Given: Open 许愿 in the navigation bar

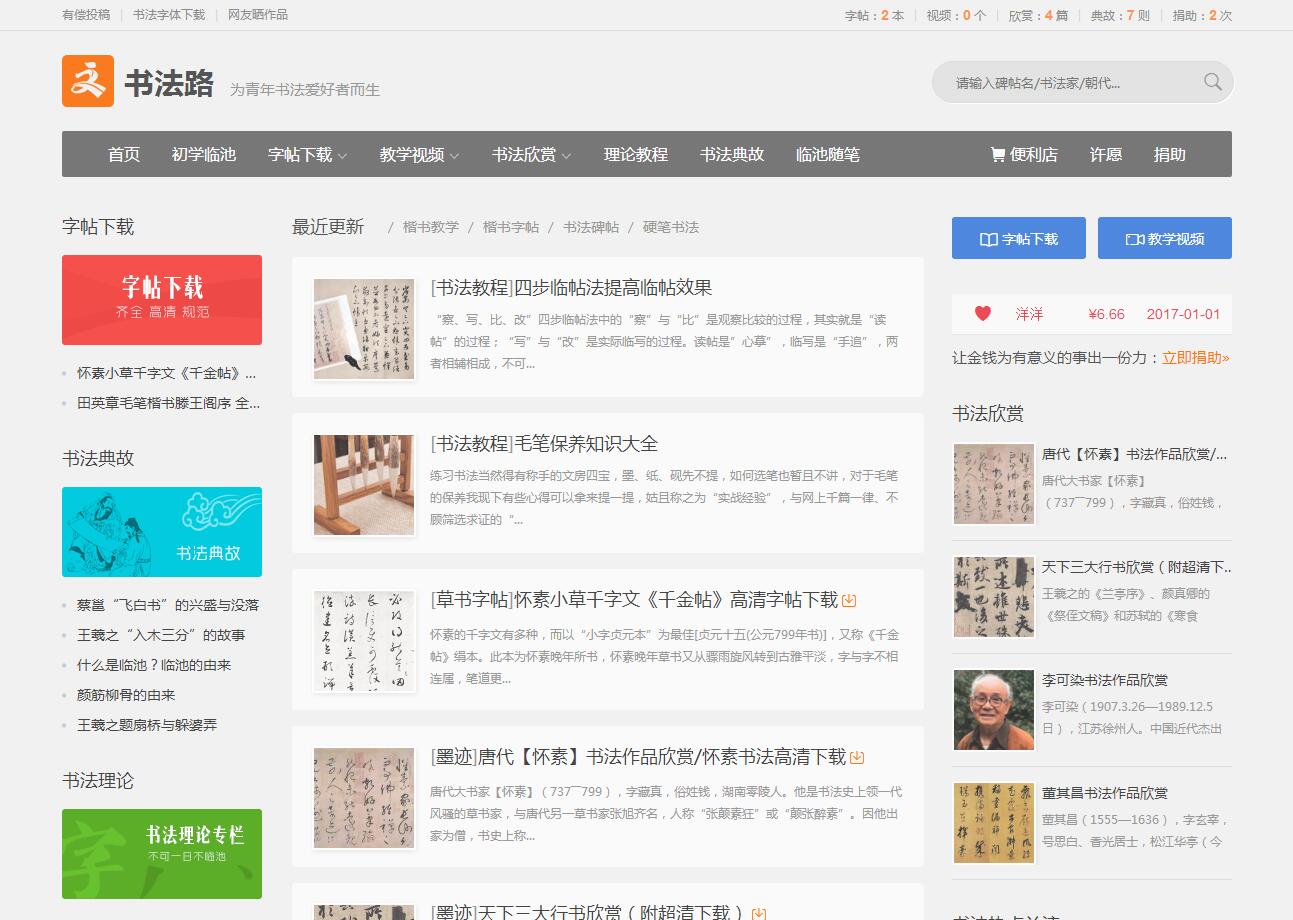Looking at the screenshot, I should click(1106, 154).
